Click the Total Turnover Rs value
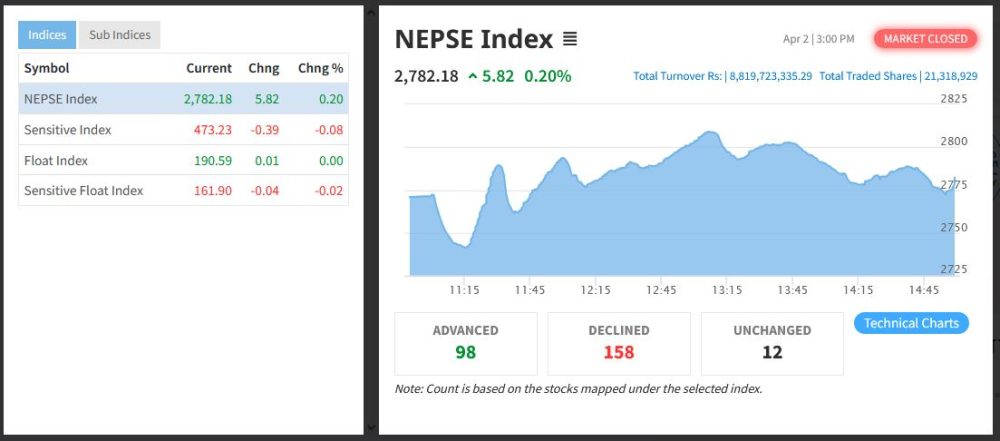The image size is (1000, 441). click(x=769, y=76)
